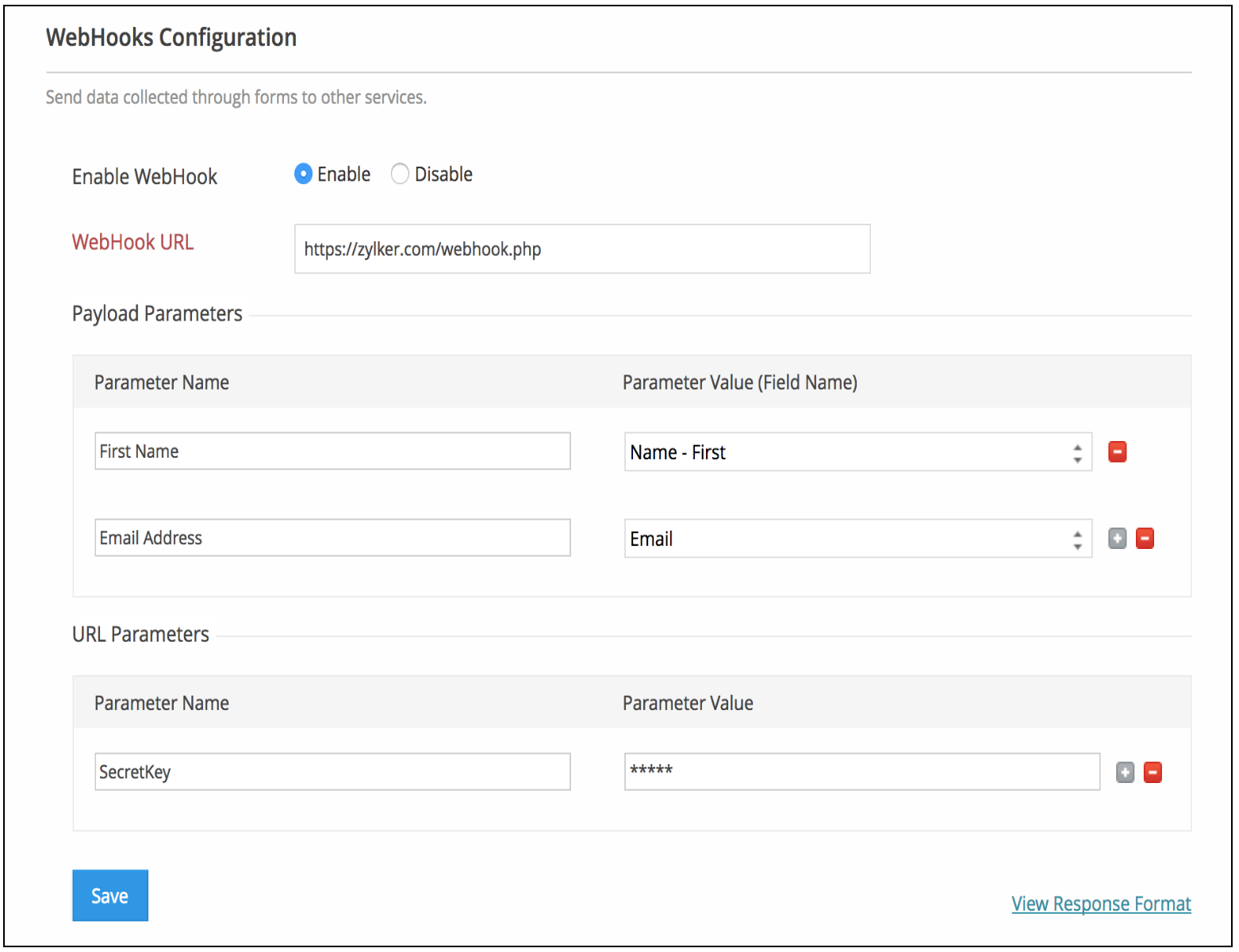The image size is (1239, 952).
Task: Select the Disable radio button
Action: (x=400, y=174)
